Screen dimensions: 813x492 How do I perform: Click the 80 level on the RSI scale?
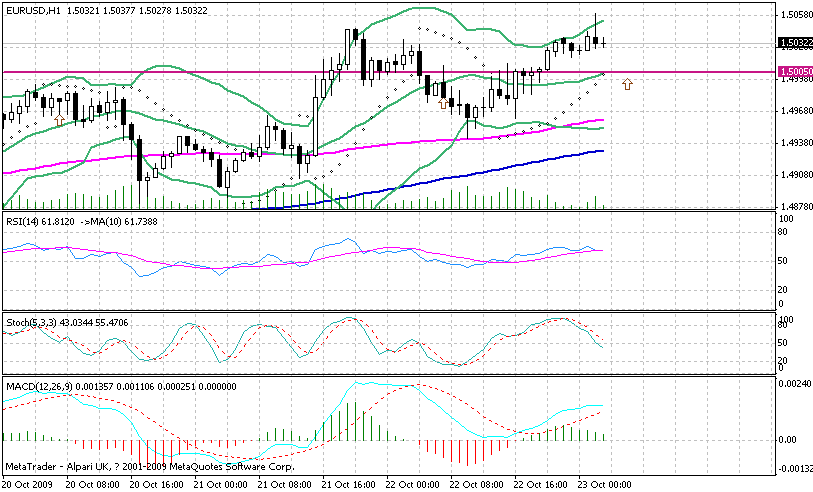pyautogui.click(x=783, y=232)
